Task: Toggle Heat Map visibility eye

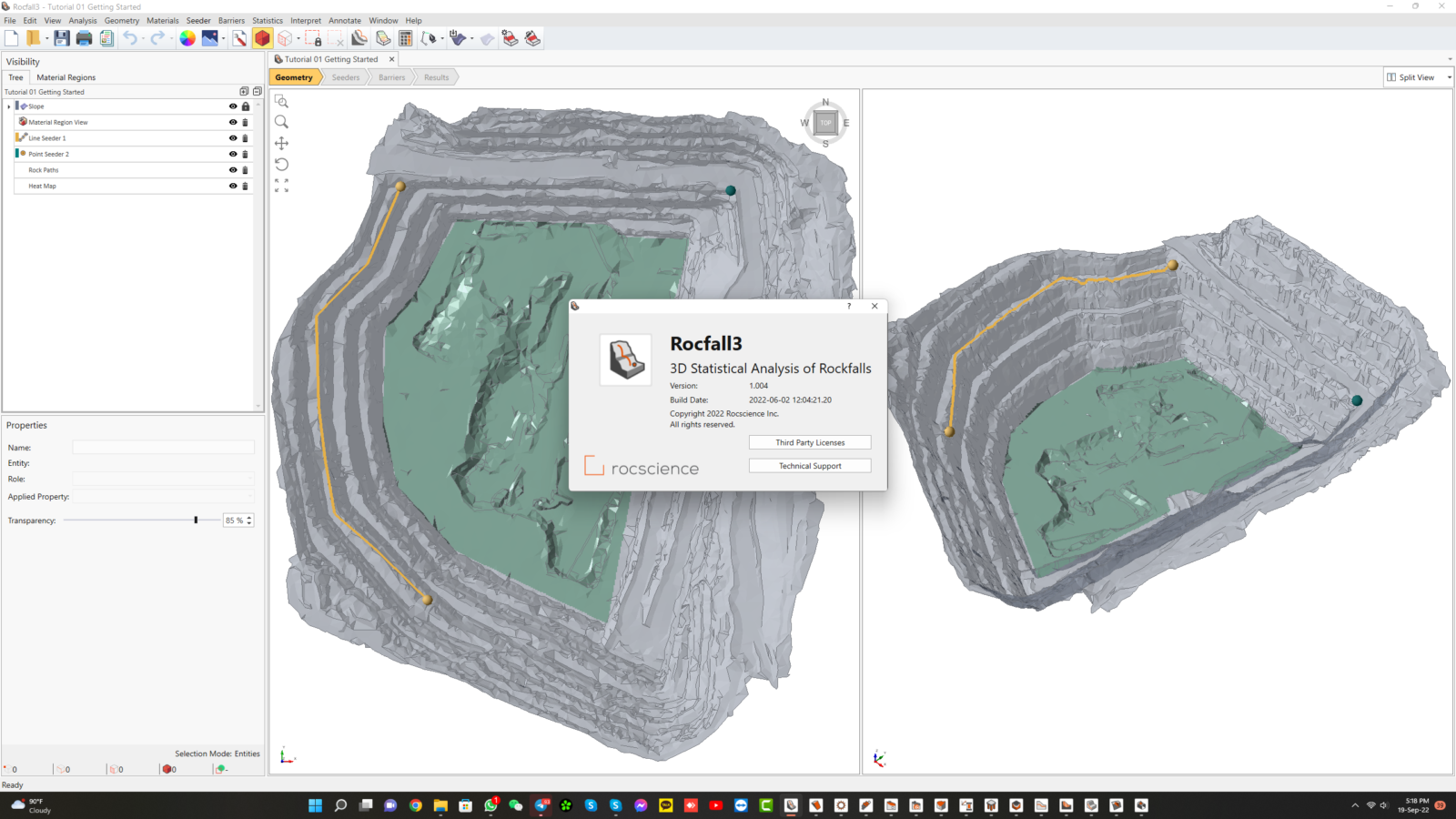Action: 233,186
